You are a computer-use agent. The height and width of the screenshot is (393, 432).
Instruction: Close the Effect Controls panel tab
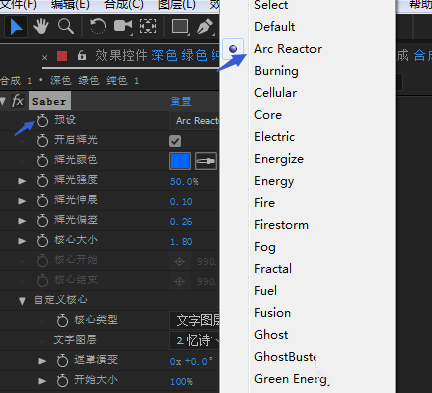tap(44, 57)
